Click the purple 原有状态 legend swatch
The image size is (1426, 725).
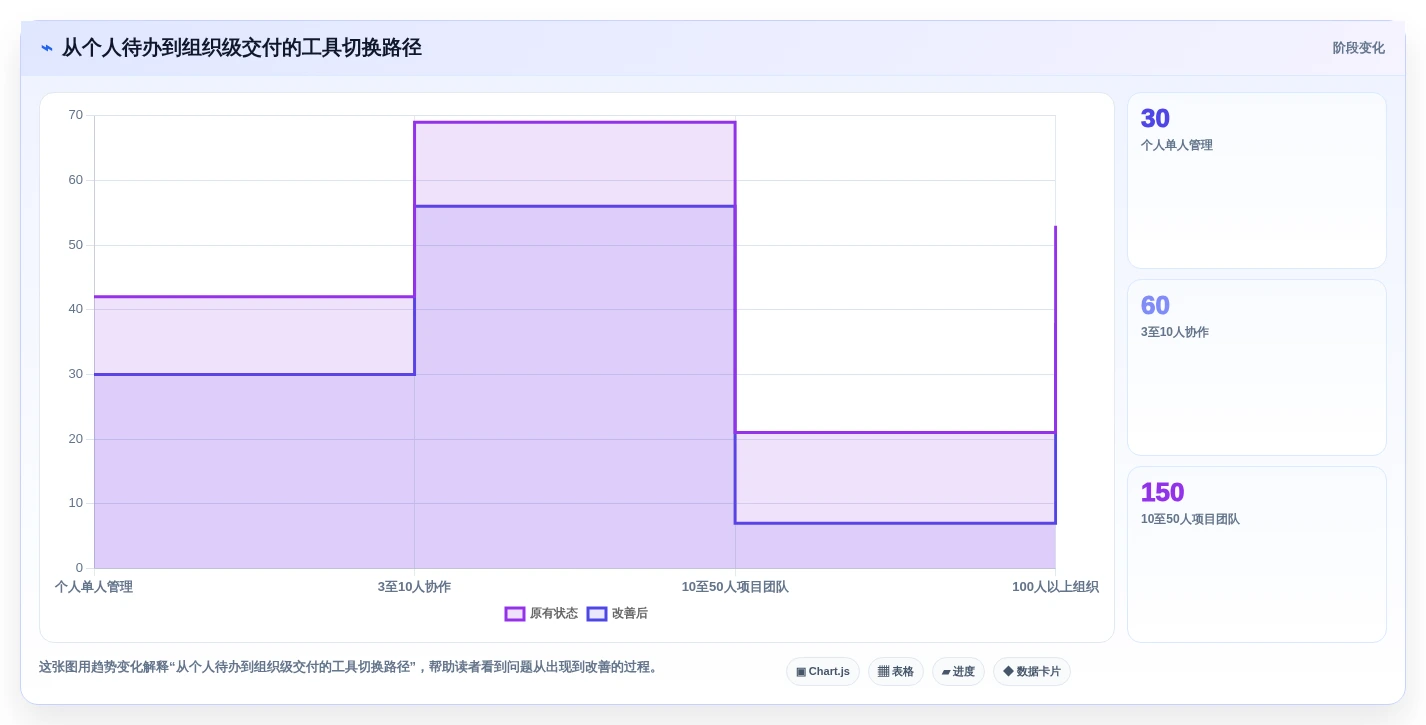515,614
